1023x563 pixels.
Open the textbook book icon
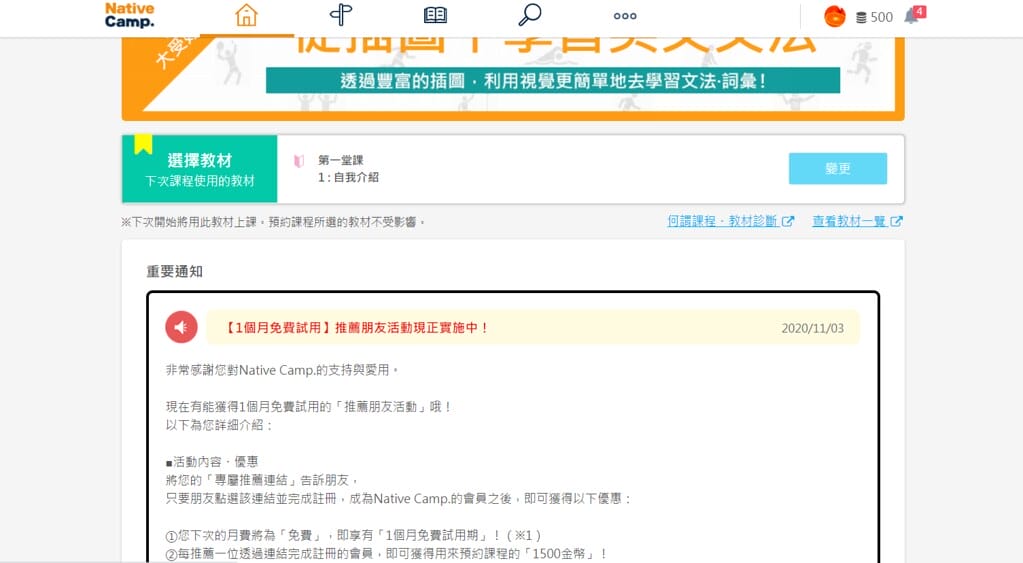[435, 15]
